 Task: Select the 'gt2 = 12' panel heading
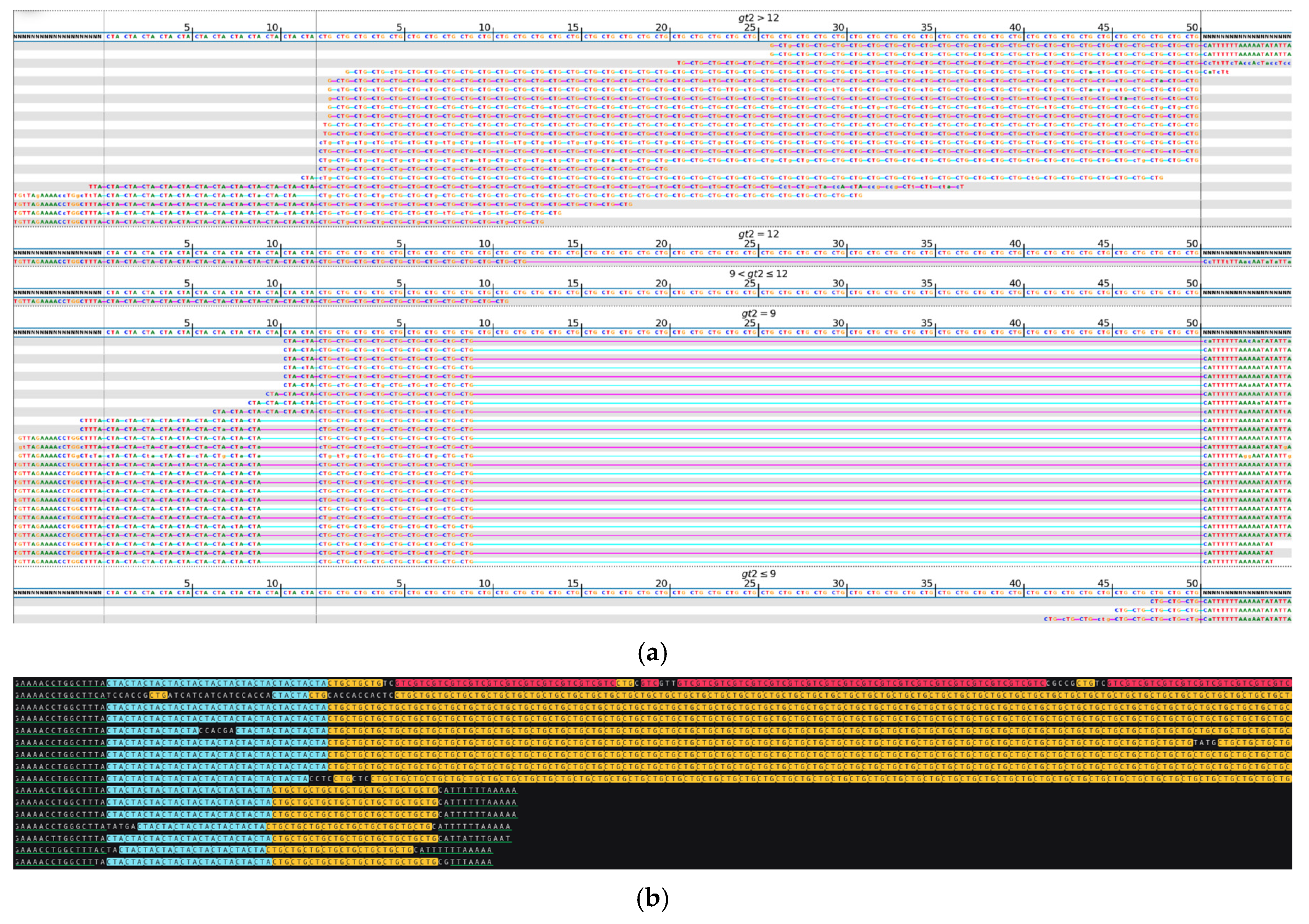pos(758,234)
